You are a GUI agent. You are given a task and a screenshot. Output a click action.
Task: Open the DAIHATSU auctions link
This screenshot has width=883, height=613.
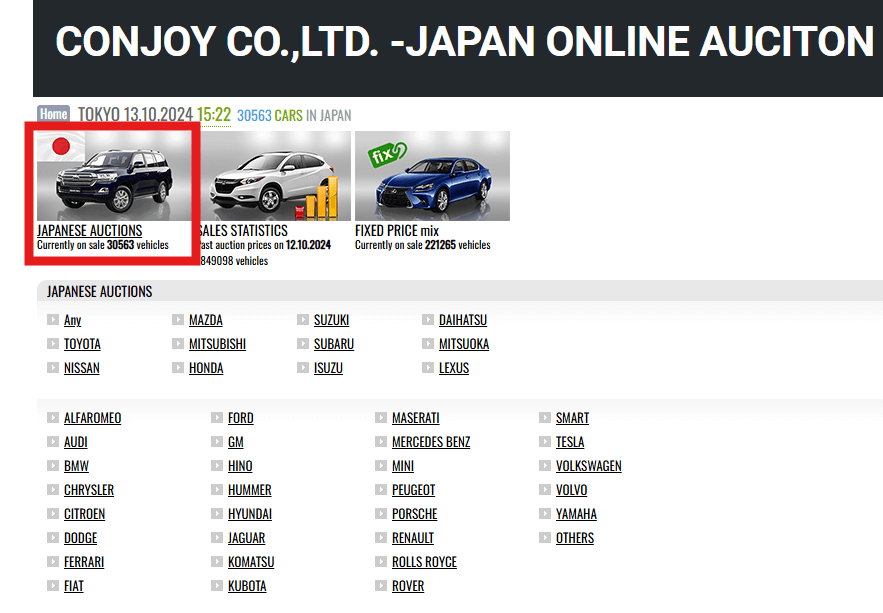coord(464,320)
